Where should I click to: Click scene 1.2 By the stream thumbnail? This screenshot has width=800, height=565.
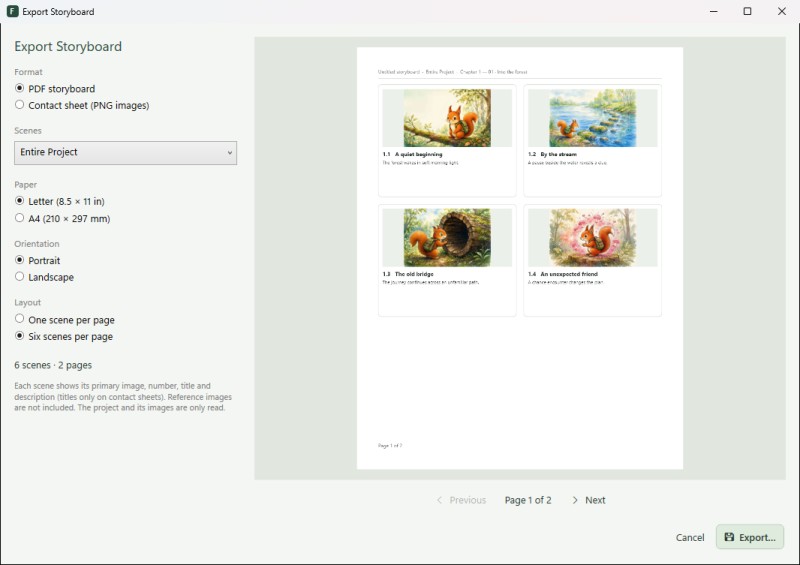[592, 118]
